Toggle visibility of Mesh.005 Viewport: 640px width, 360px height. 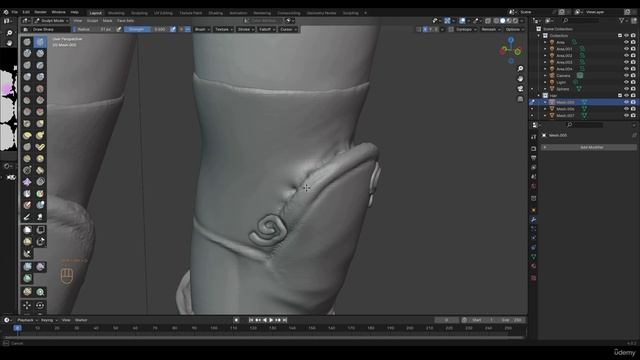(x=626, y=102)
